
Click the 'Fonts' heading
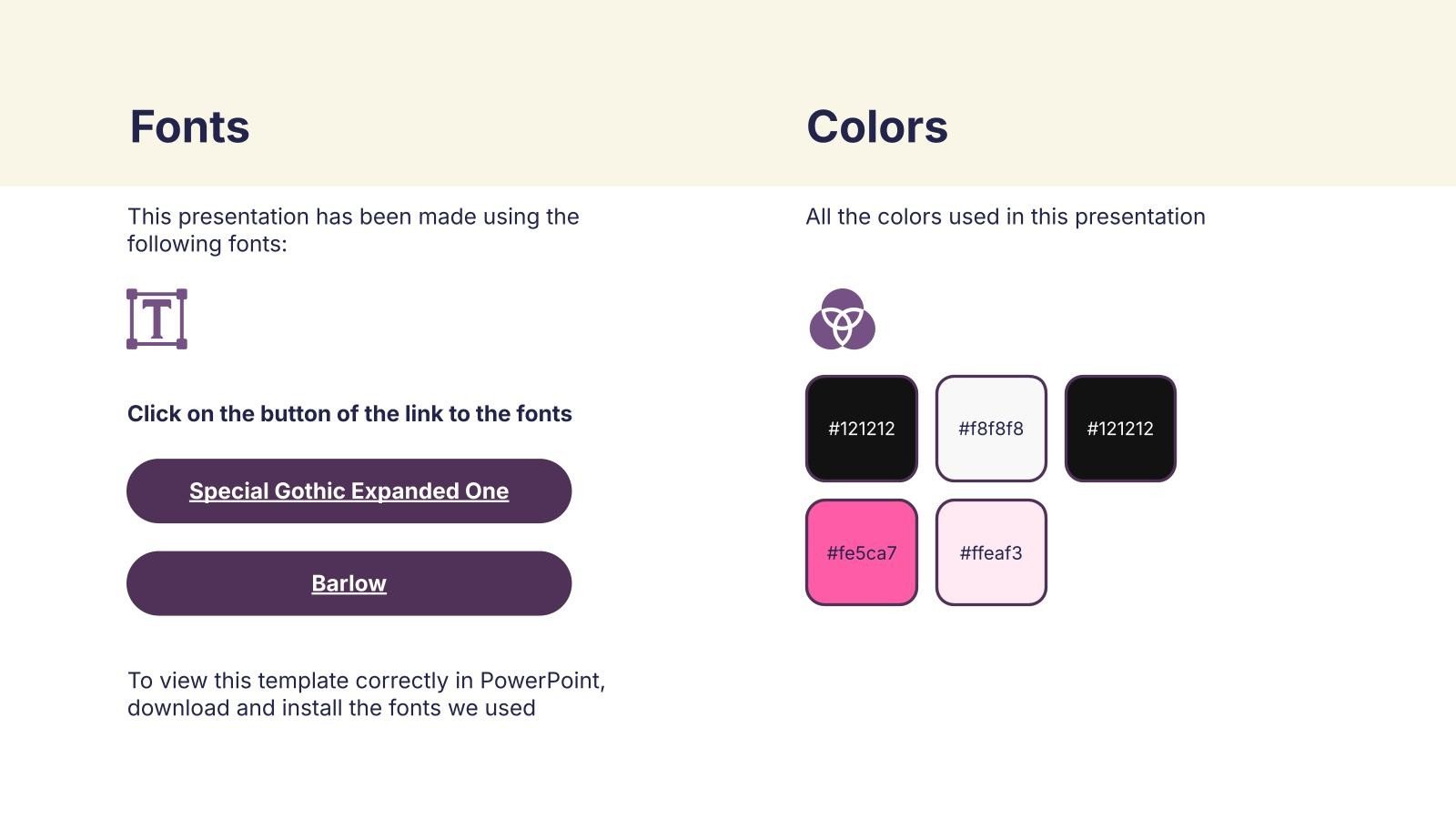coord(189,126)
